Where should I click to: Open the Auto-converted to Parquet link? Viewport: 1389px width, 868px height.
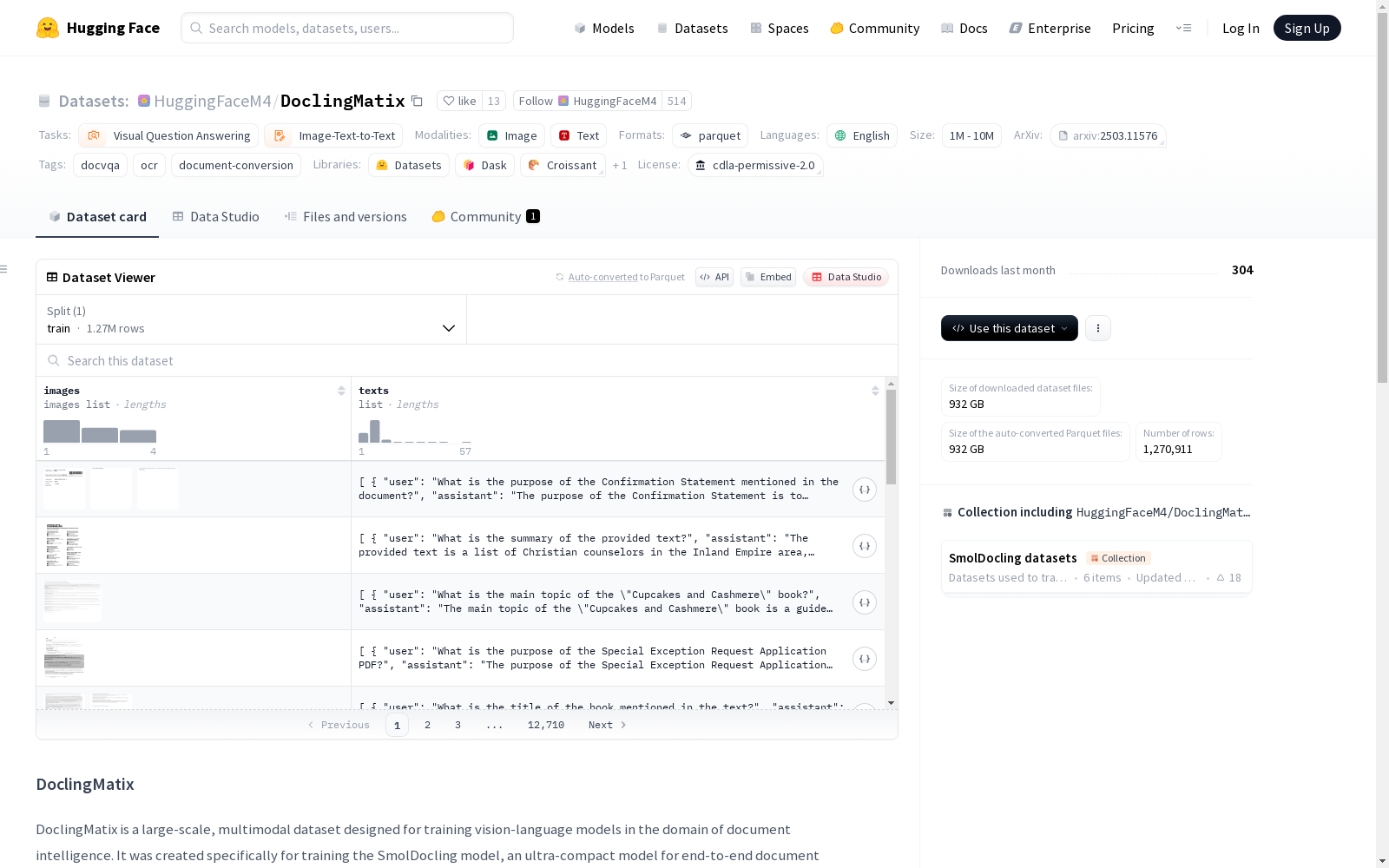pos(621,277)
